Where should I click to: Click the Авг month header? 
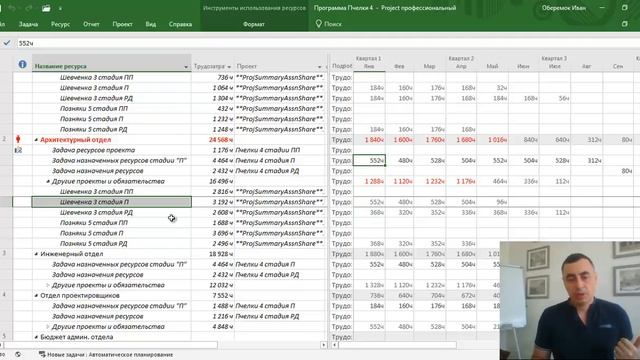pos(586,67)
